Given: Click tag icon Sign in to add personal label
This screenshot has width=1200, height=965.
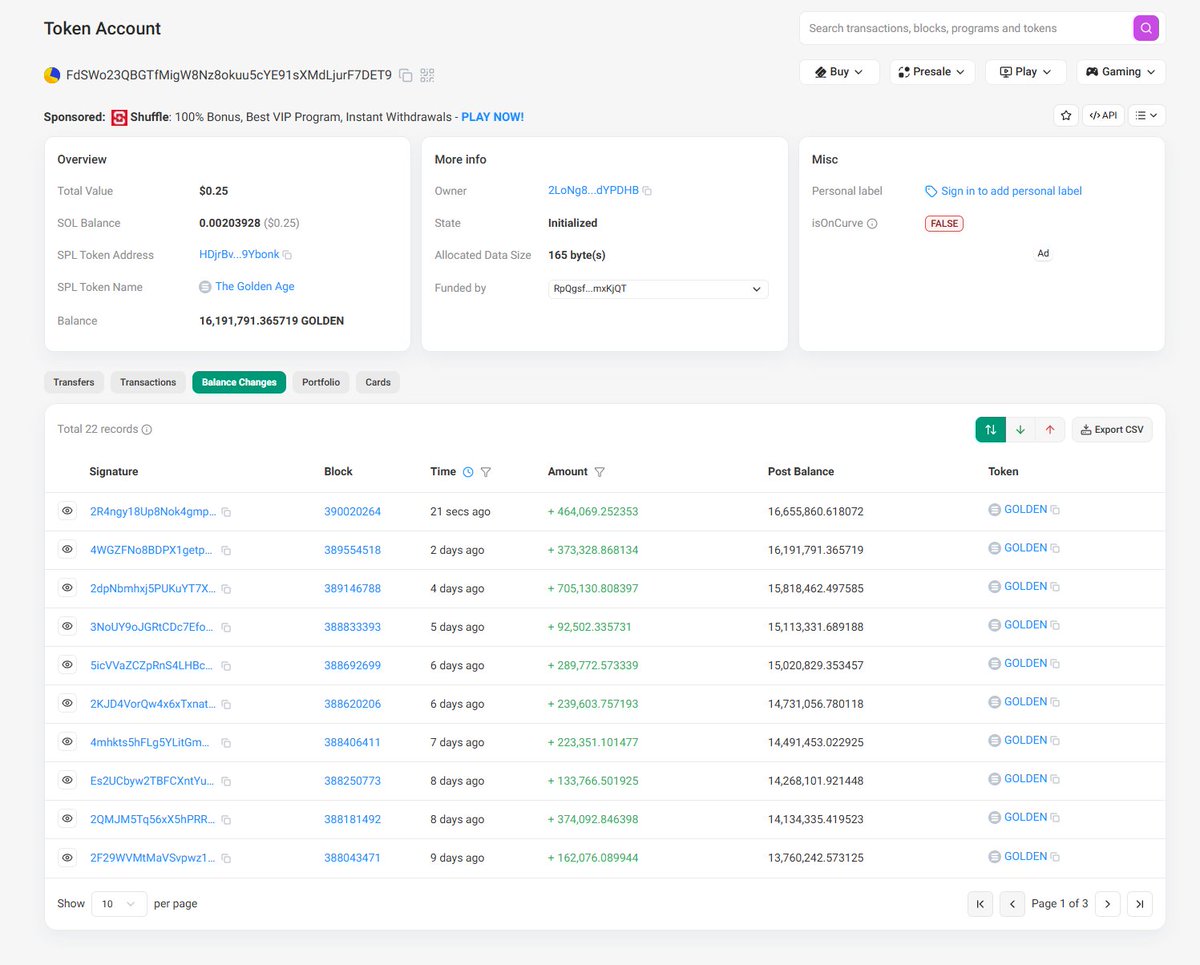Looking at the screenshot, I should (x=931, y=191).
